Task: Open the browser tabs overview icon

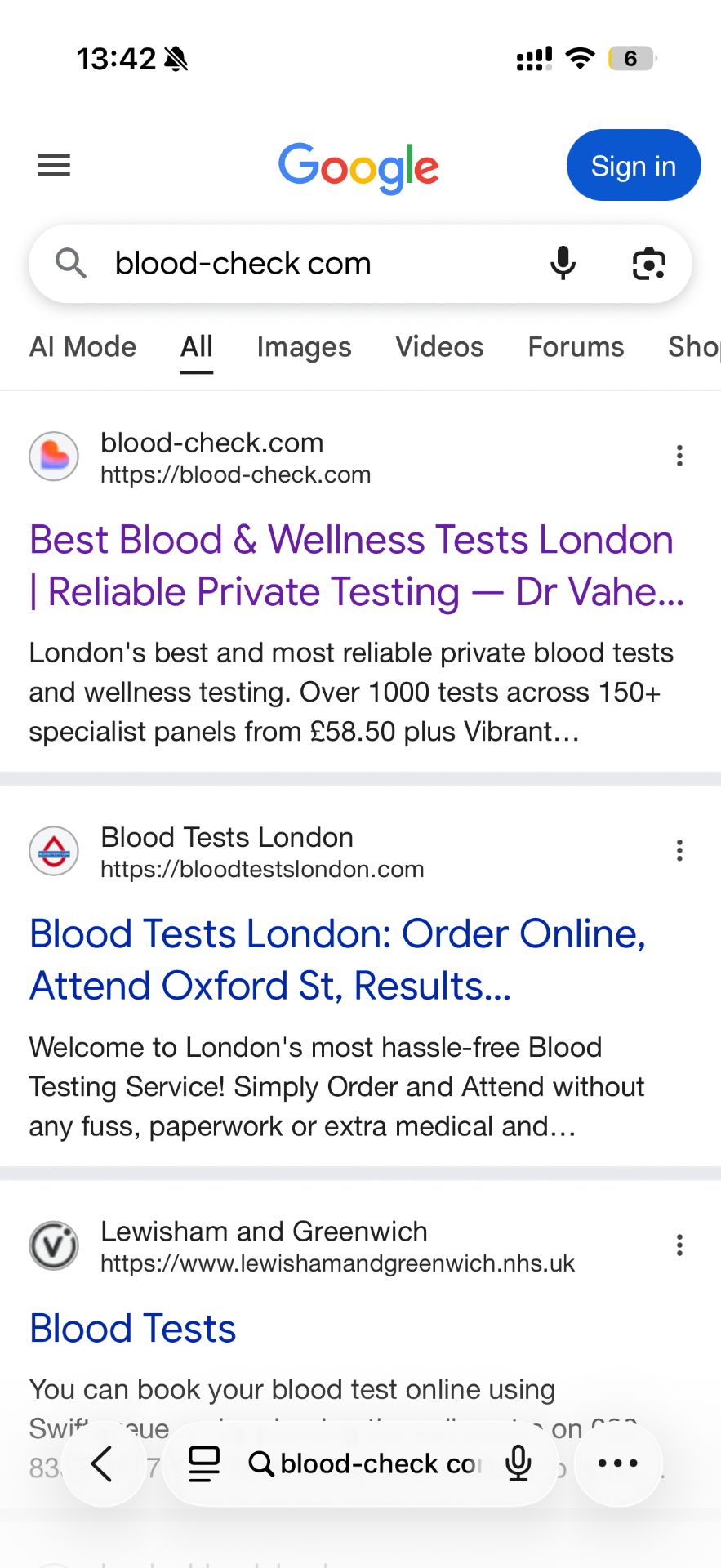Action: [x=204, y=1463]
